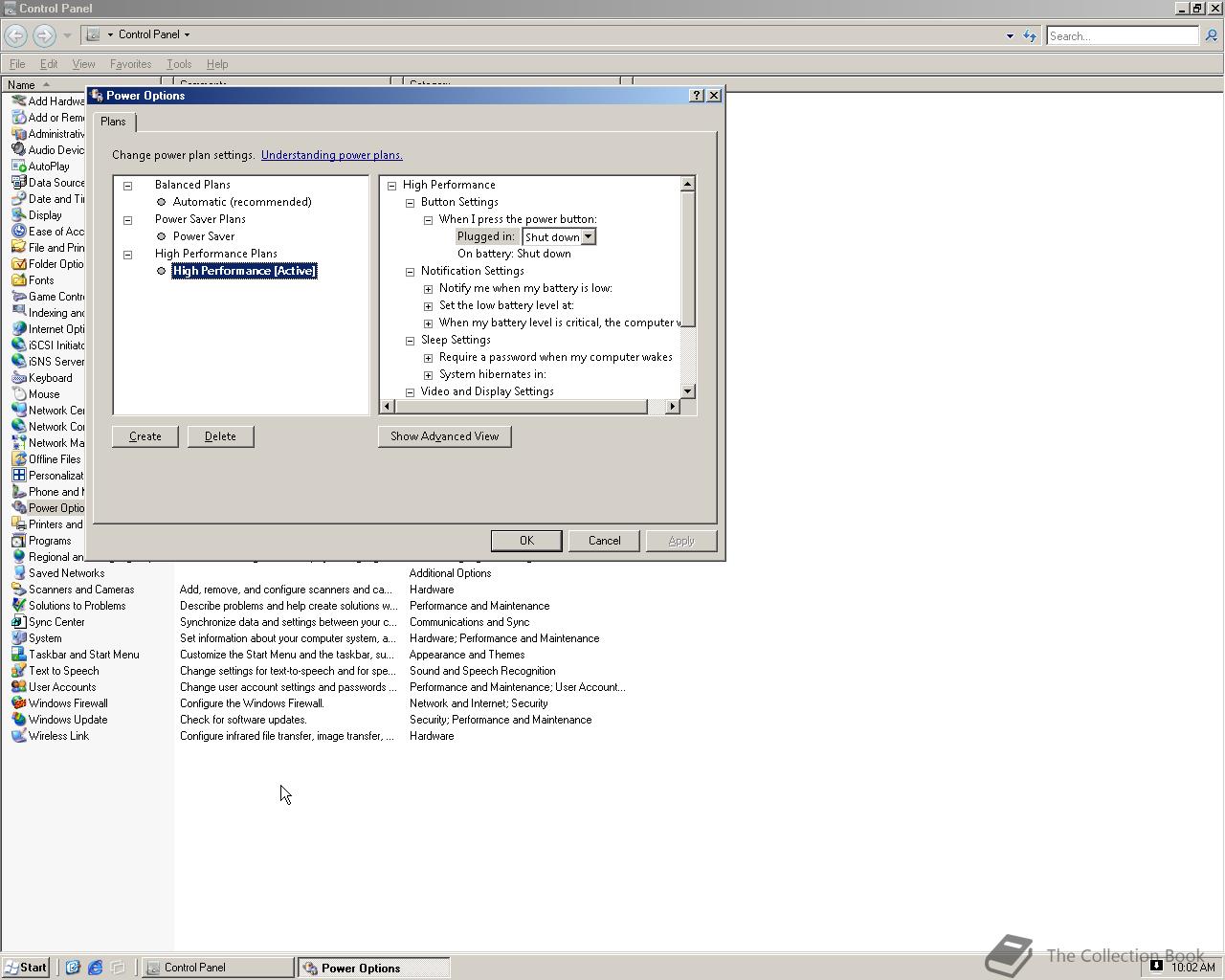The image size is (1225, 980).
Task: Click the settings tree scroll-down arrow
Action: (x=687, y=391)
